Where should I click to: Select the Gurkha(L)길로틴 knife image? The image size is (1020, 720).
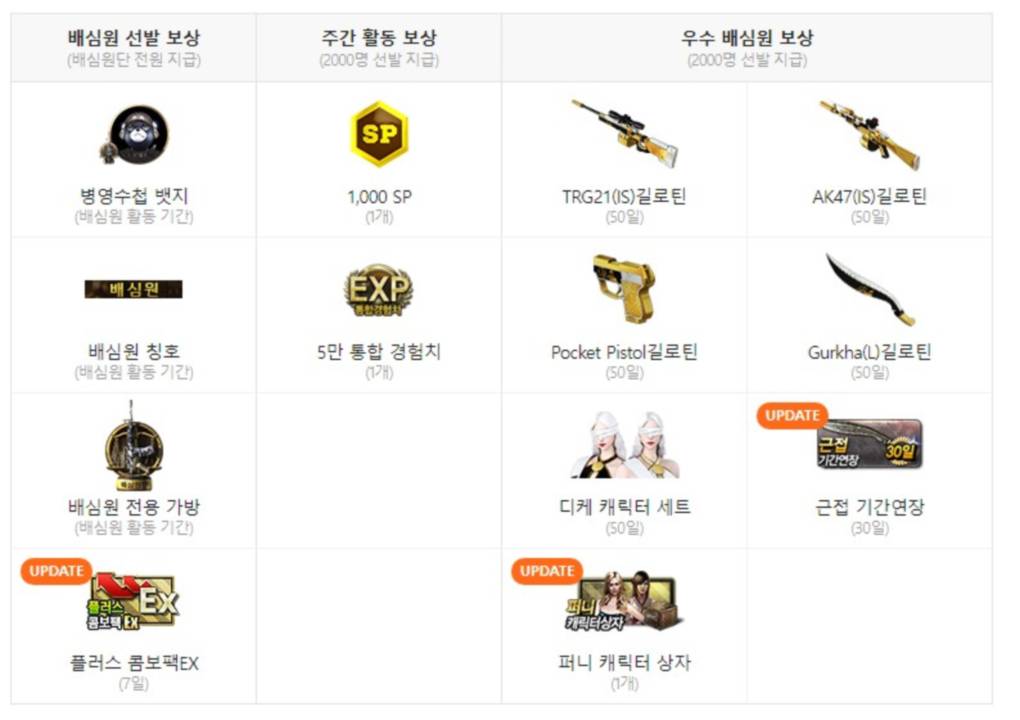pyautogui.click(x=870, y=289)
